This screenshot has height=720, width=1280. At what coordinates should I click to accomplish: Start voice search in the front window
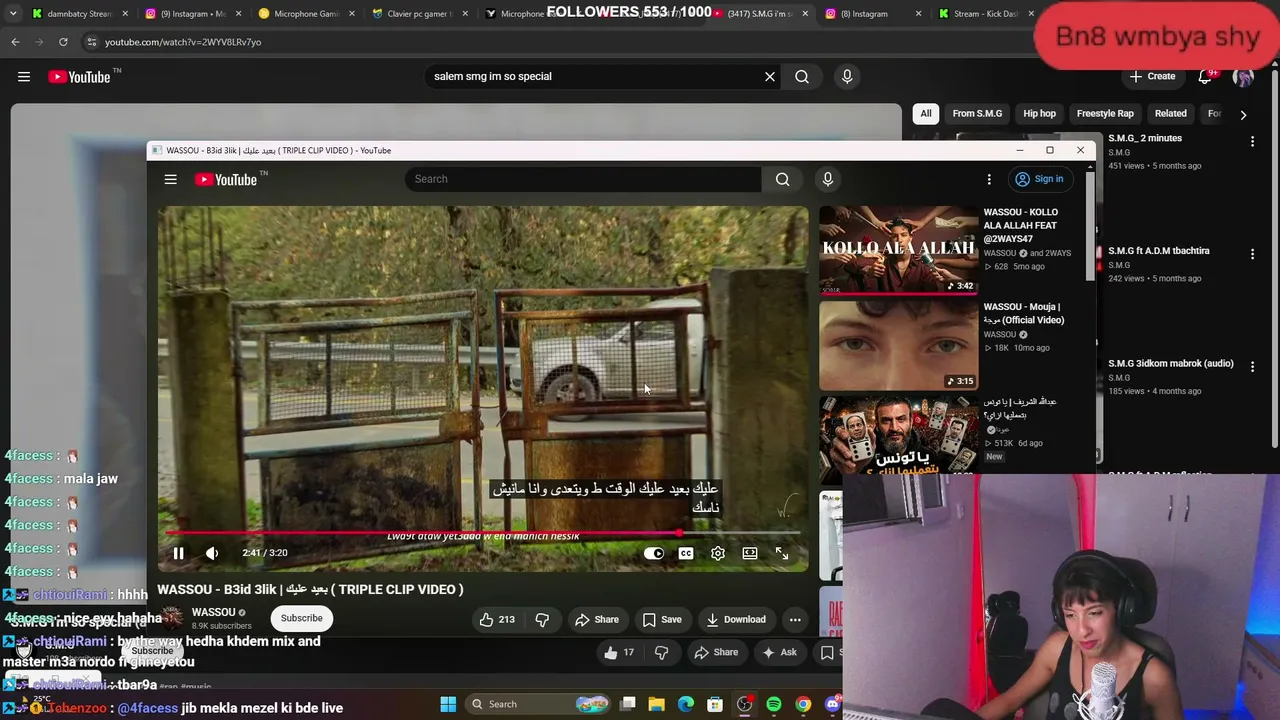[x=827, y=179]
